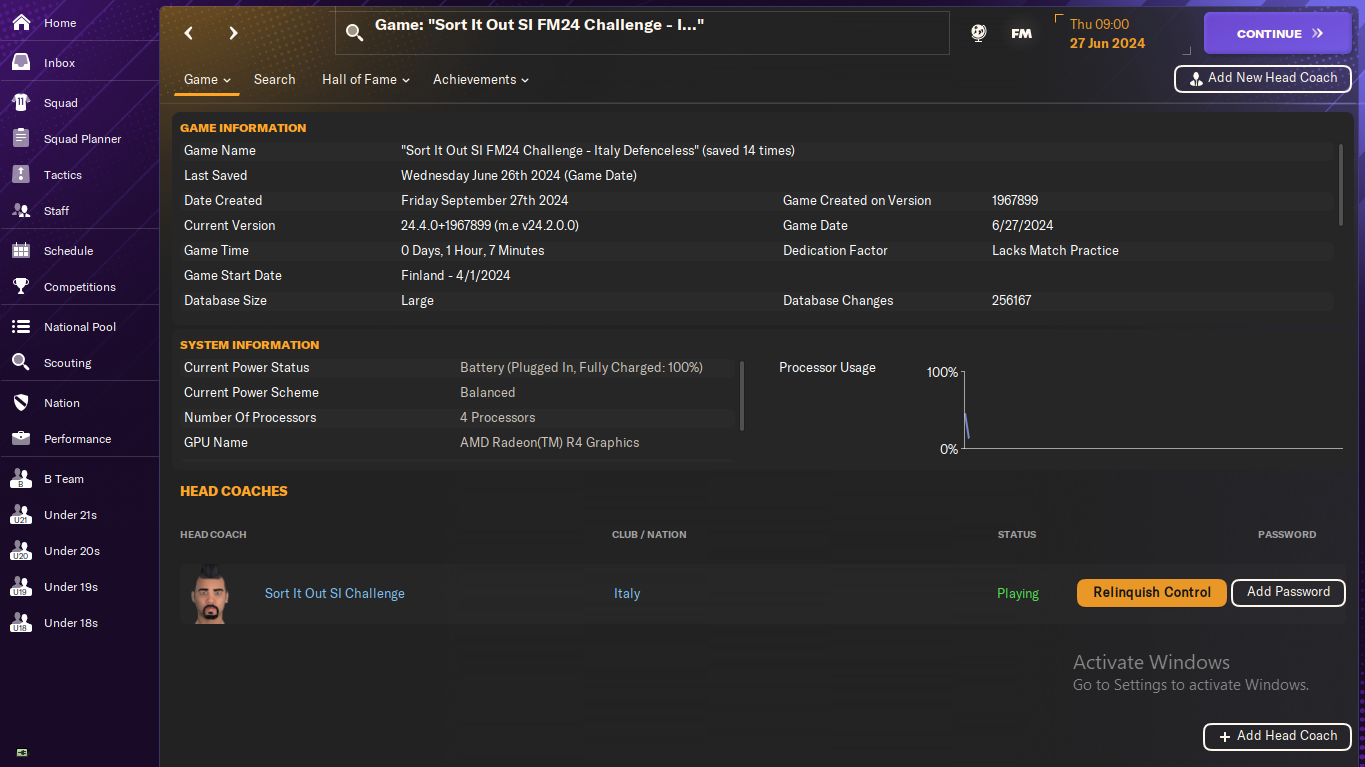Select the Under 18s team icon

coord(21,623)
